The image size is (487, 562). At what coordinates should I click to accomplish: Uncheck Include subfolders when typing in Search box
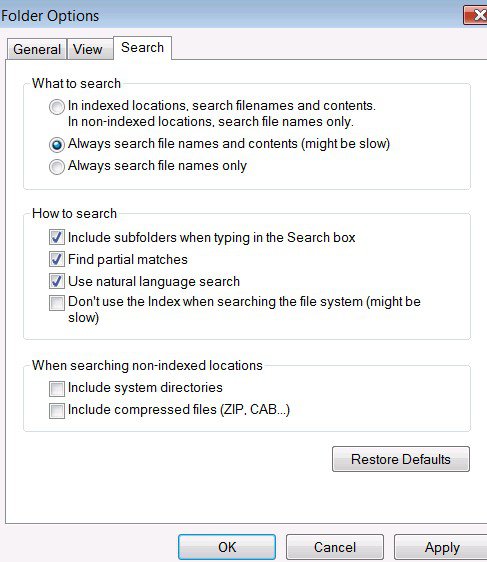tap(57, 238)
